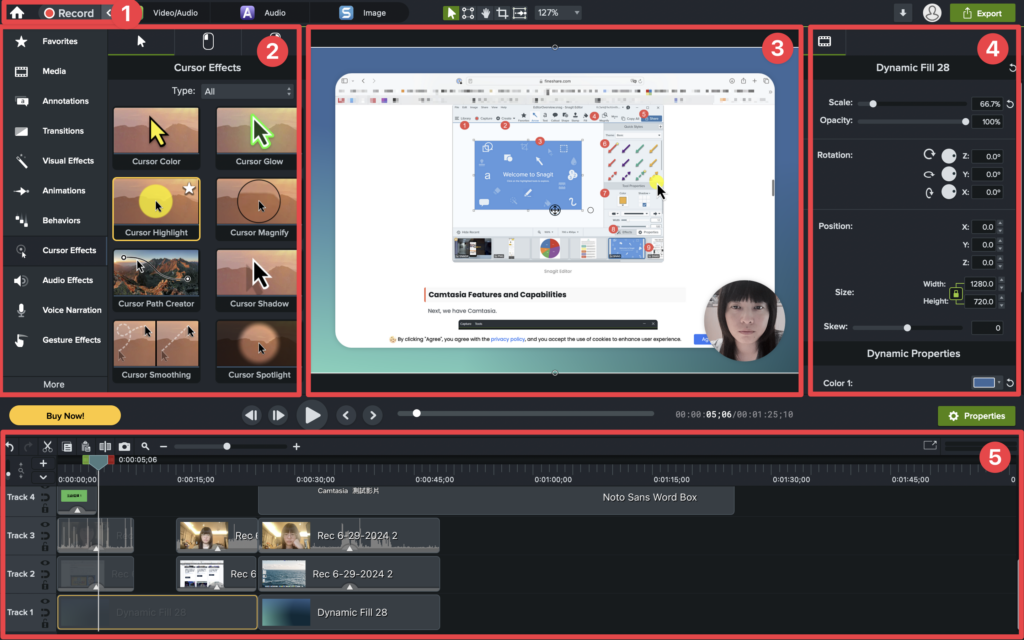Screen dimensions: 1024x640
Task: Toggle the Properties panel button
Action: [x=976, y=416]
